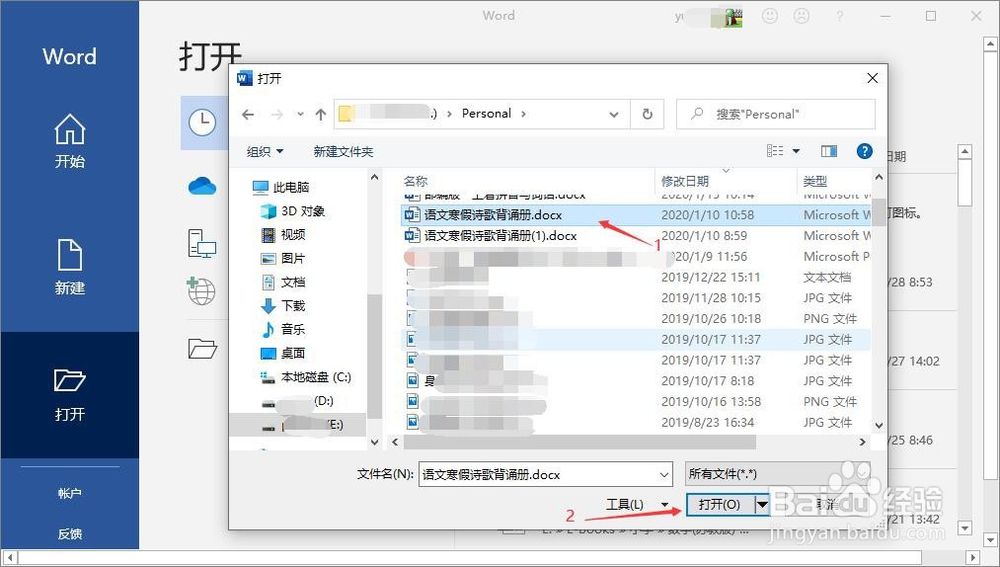Click 新建文件夹 to create folder
Image resolution: width=1000 pixels, height=567 pixels.
(343, 152)
